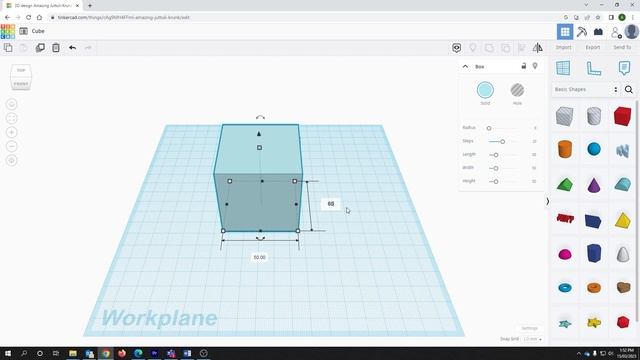Open the Bricks mode icon
This screenshot has height=360, width=640.
tap(598, 32)
